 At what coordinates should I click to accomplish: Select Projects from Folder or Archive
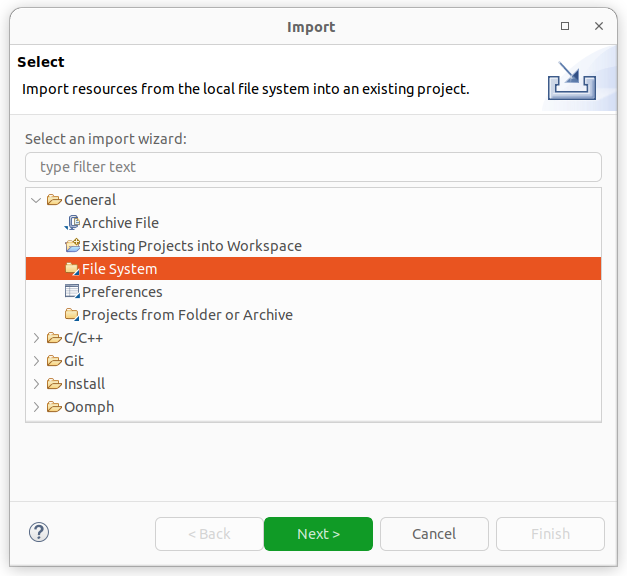187,315
